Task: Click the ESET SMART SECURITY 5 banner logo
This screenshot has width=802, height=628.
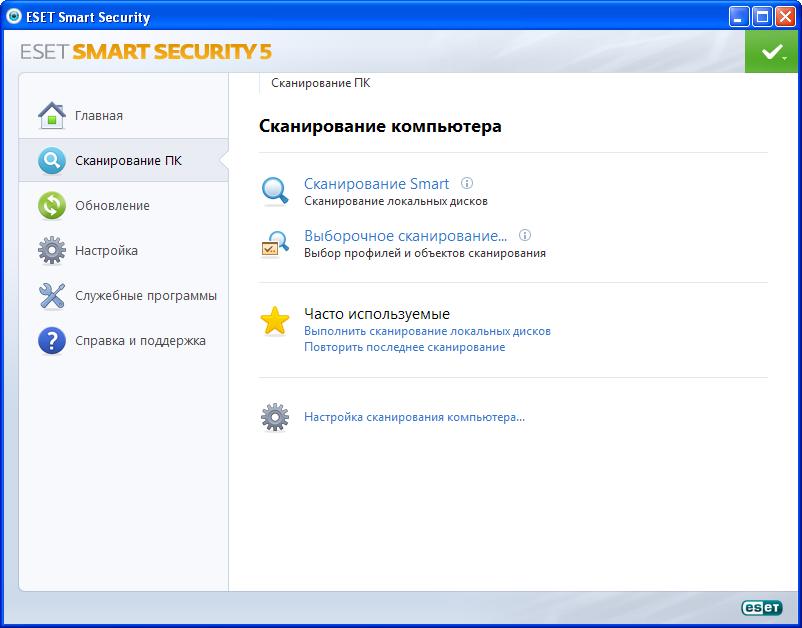Action: click(x=146, y=52)
